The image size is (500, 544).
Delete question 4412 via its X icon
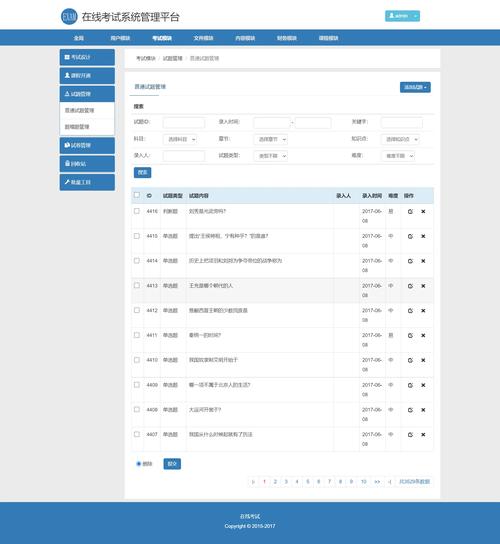coord(423,311)
